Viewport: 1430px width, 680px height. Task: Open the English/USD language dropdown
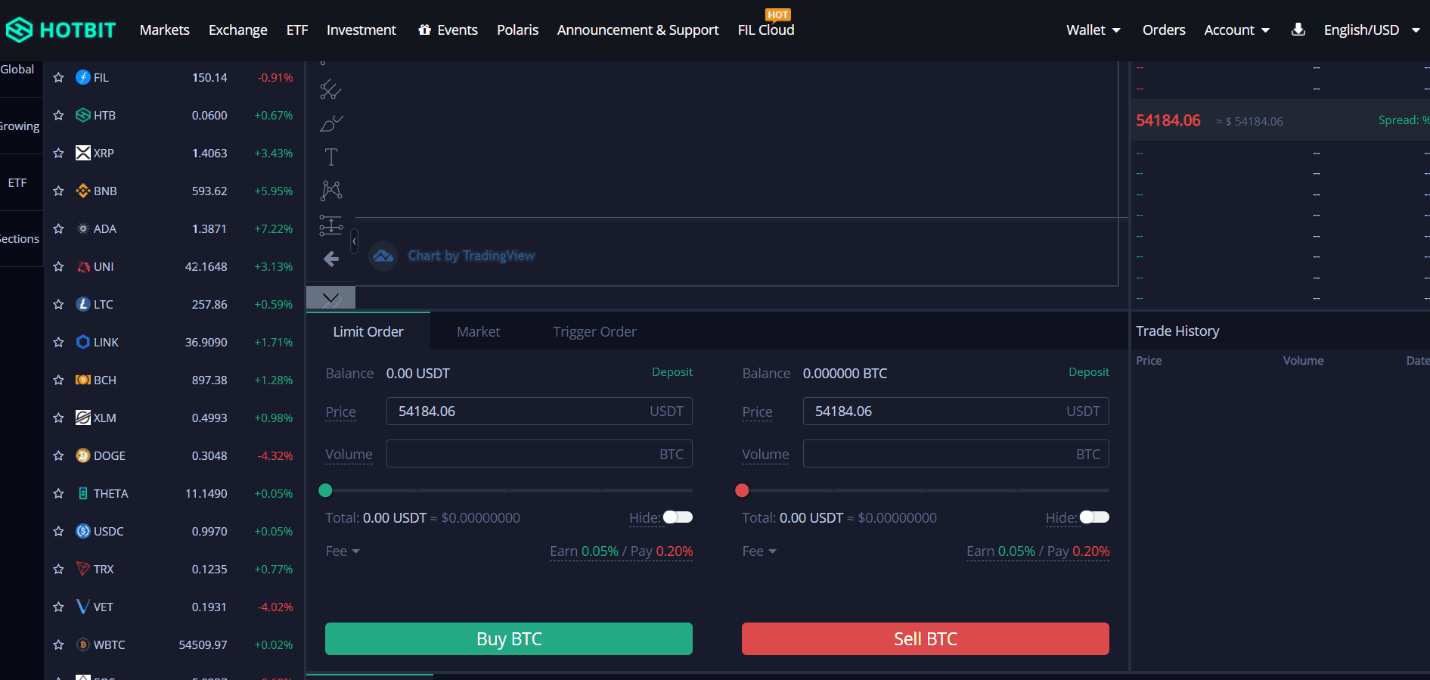tap(1371, 30)
